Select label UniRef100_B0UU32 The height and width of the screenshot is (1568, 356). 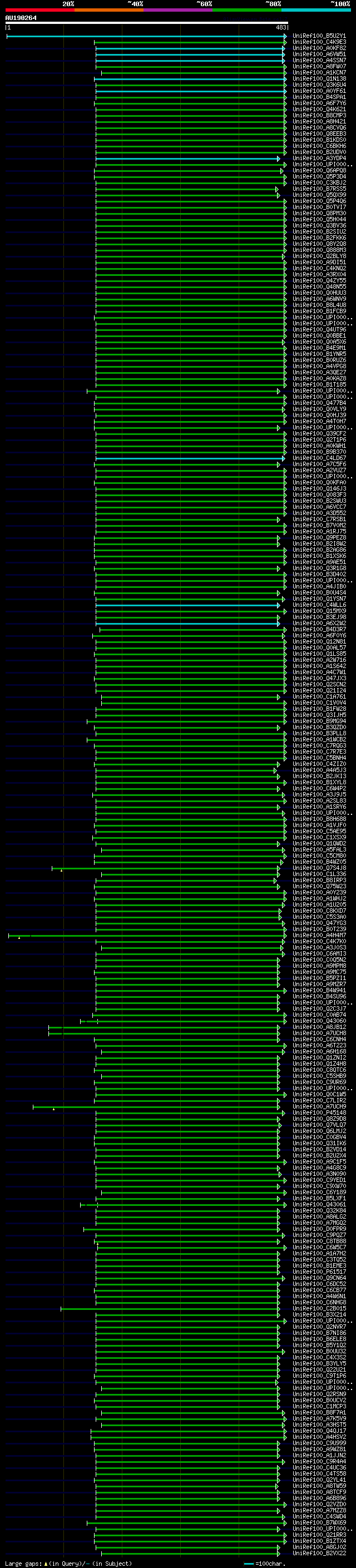(x=319, y=1351)
